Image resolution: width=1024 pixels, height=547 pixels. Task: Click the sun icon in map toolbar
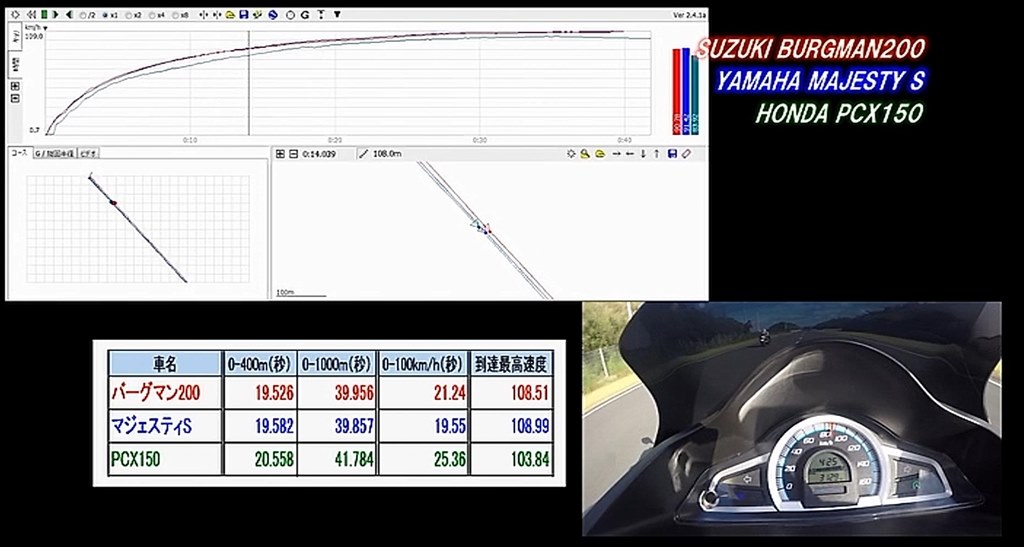pos(571,154)
